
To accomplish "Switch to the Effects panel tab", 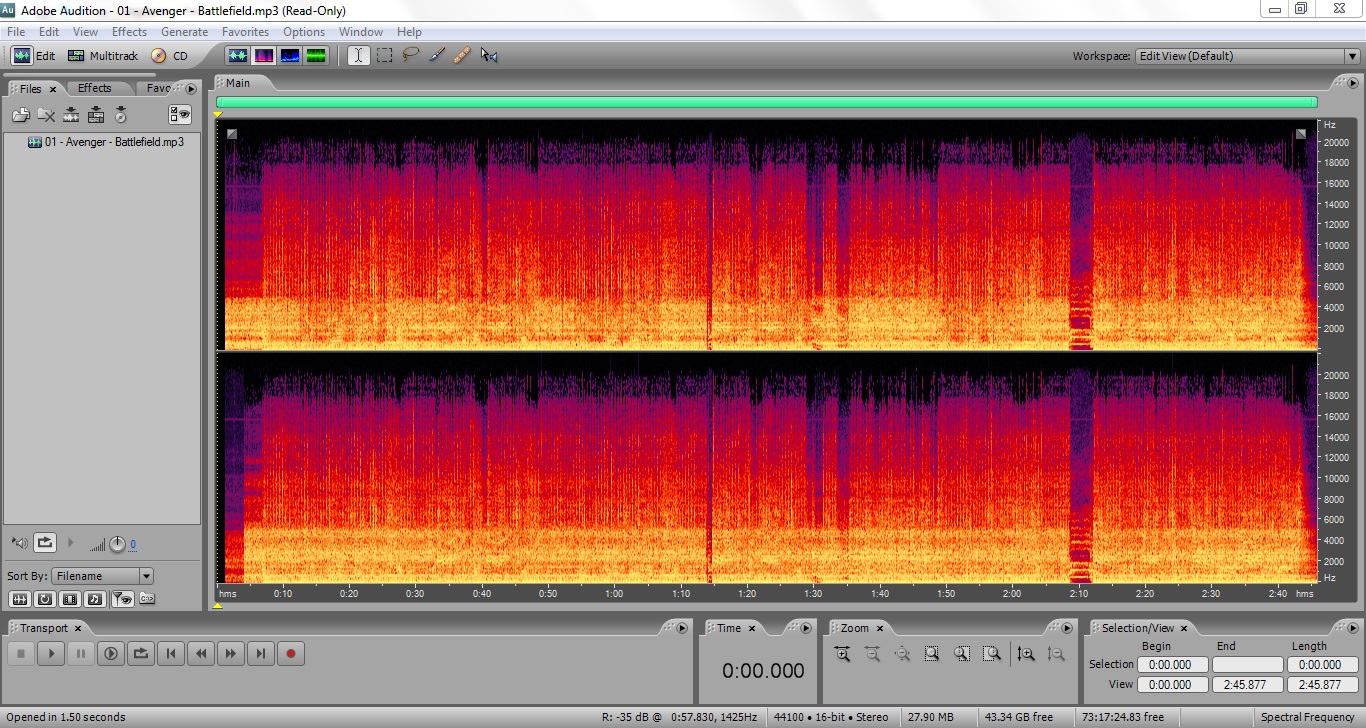I will click(95, 88).
